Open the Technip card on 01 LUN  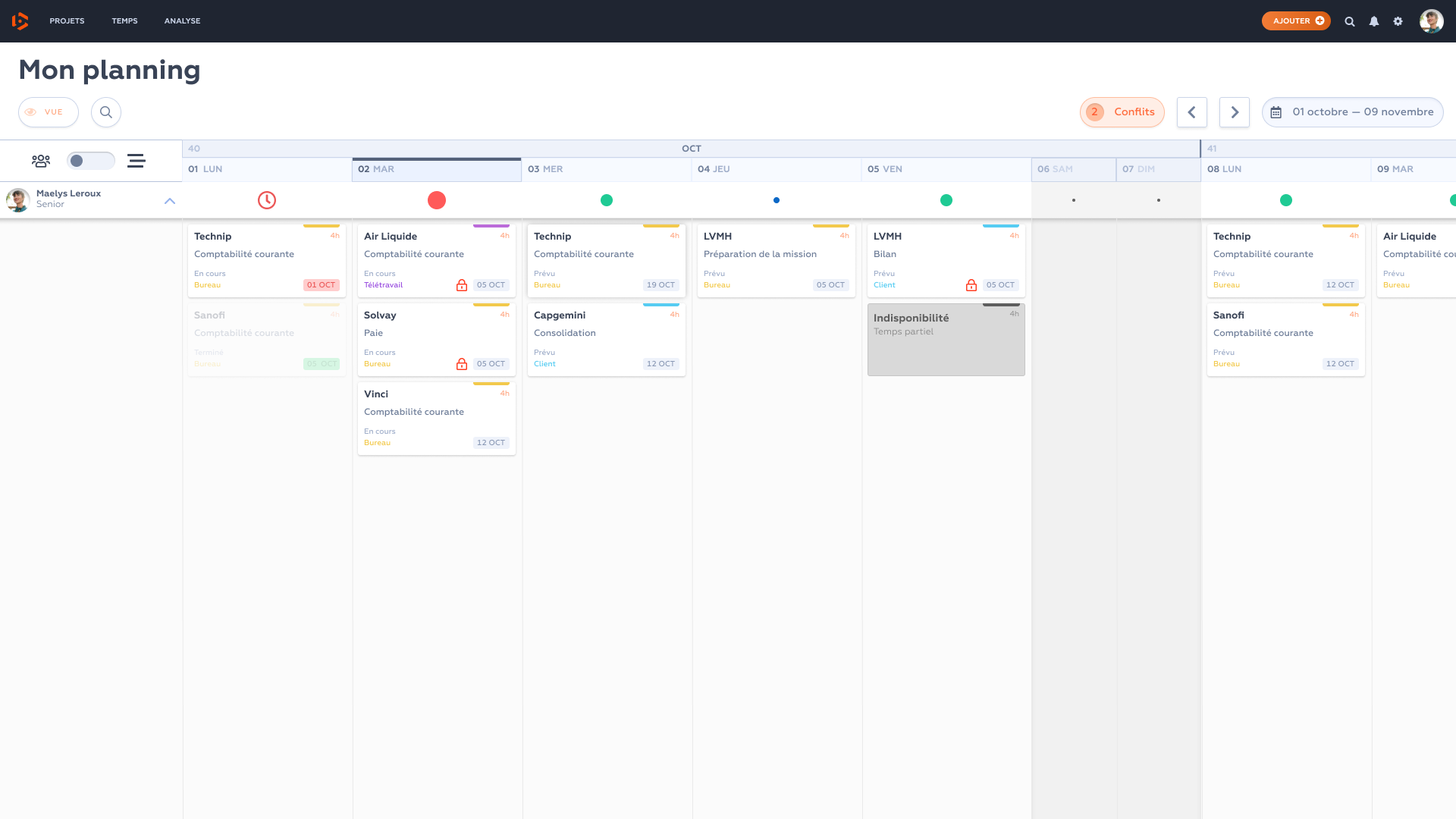(267, 260)
